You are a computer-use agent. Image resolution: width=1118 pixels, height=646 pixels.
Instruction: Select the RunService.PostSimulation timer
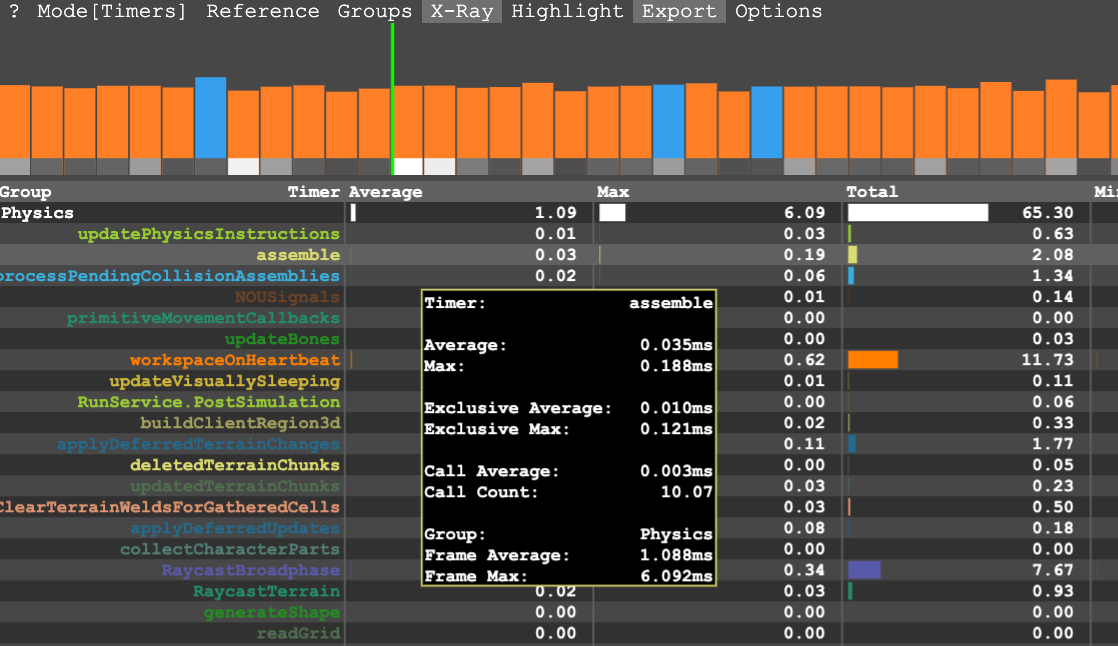tap(208, 402)
